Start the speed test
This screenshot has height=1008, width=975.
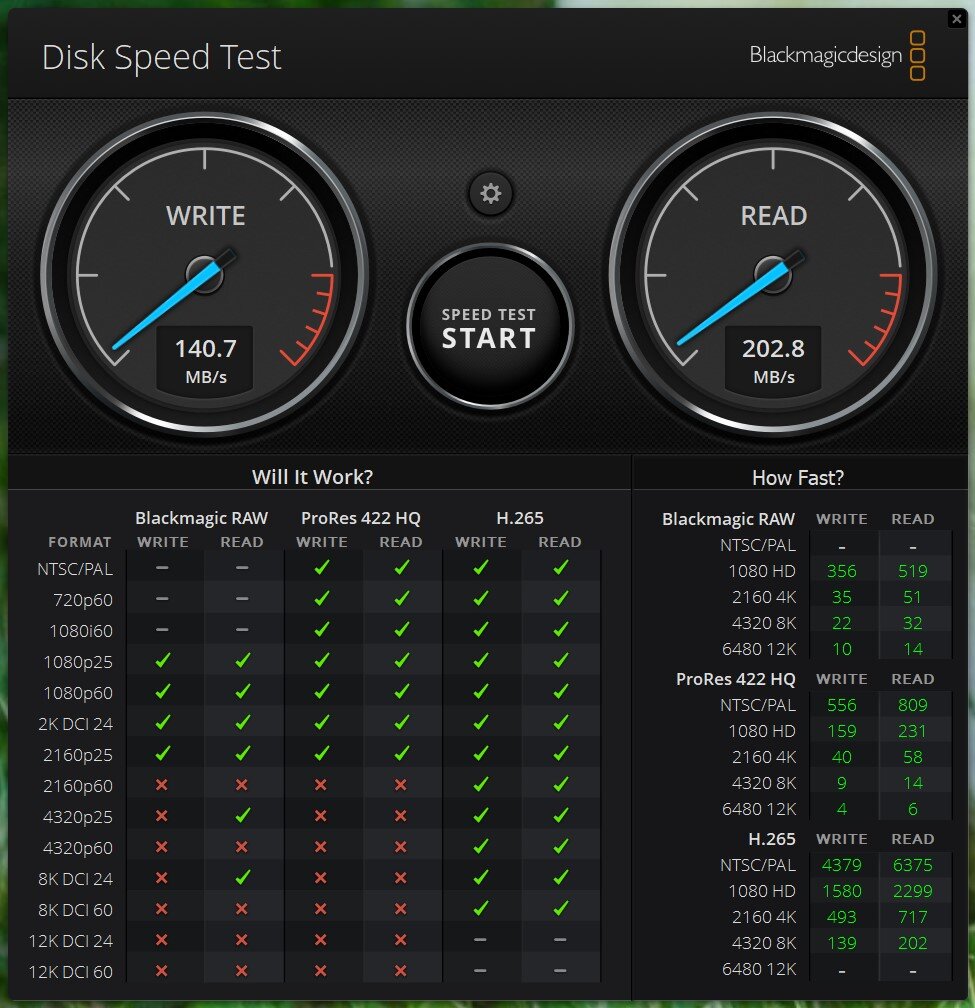[490, 327]
